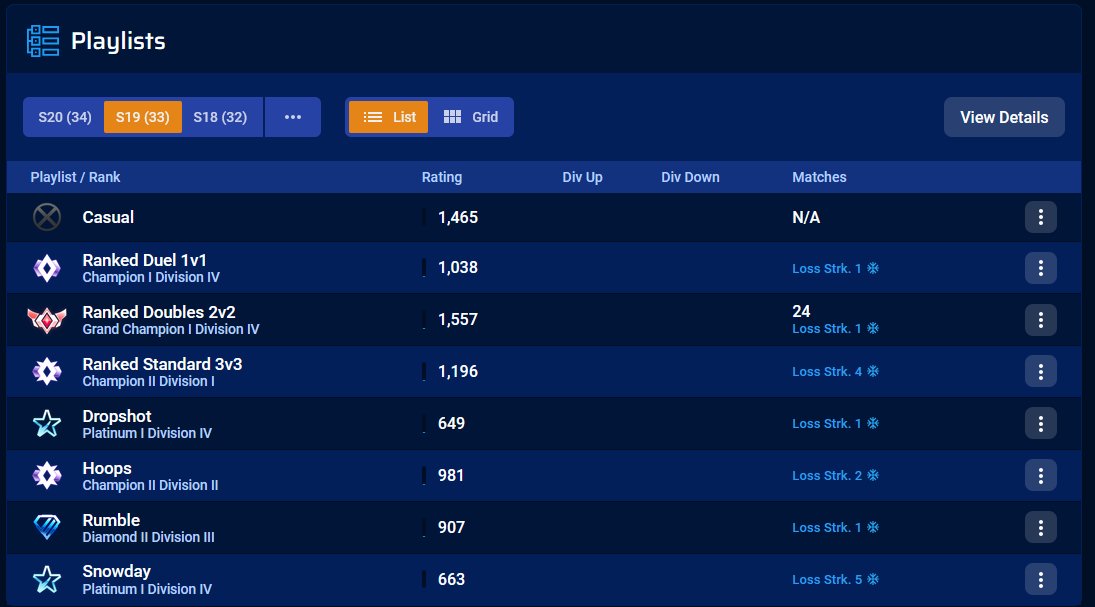Image resolution: width=1095 pixels, height=607 pixels.
Task: Click the Snowday playlist name
Action: click(x=117, y=571)
